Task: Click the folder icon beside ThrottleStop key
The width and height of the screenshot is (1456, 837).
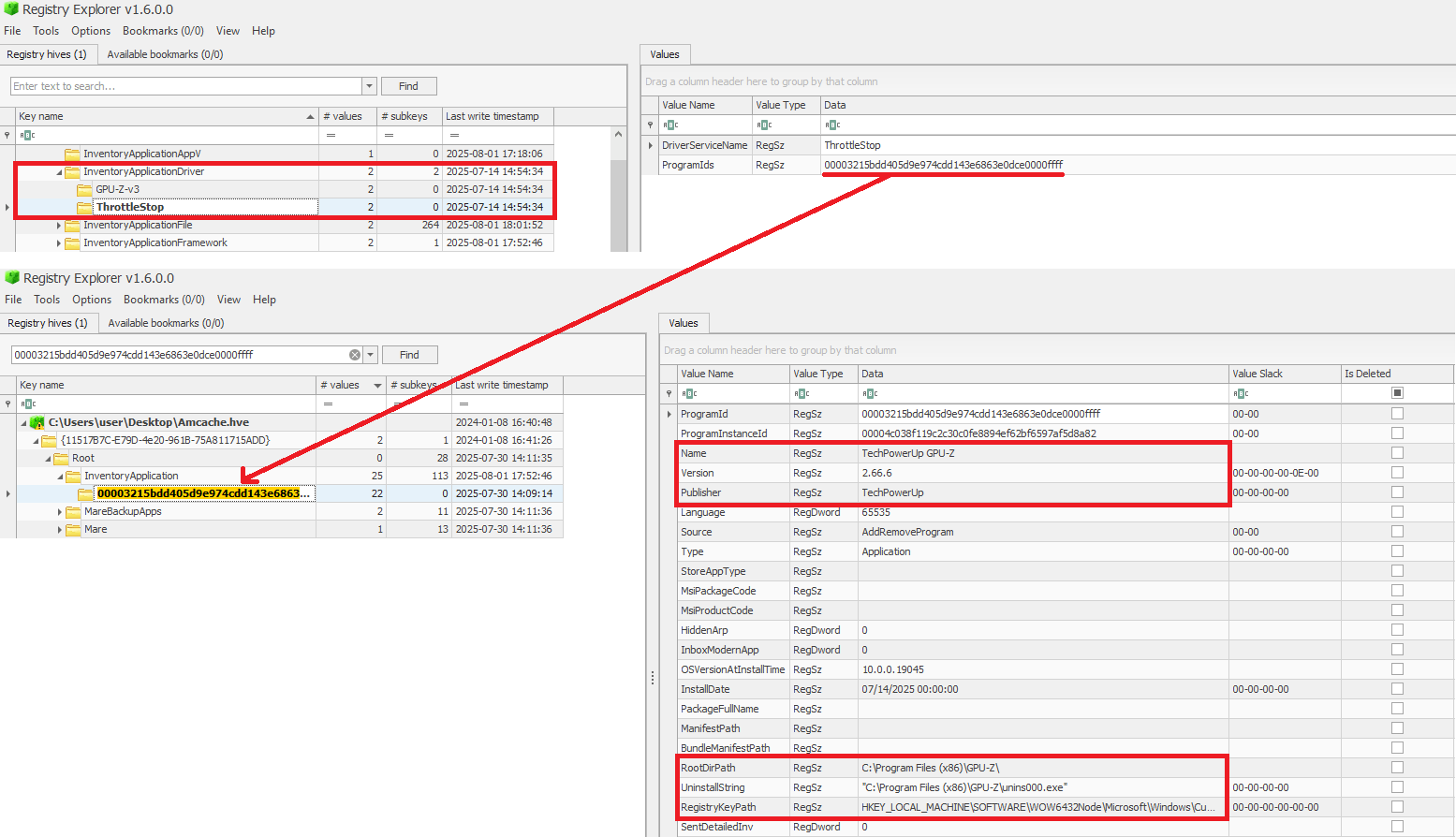Action: pos(84,207)
